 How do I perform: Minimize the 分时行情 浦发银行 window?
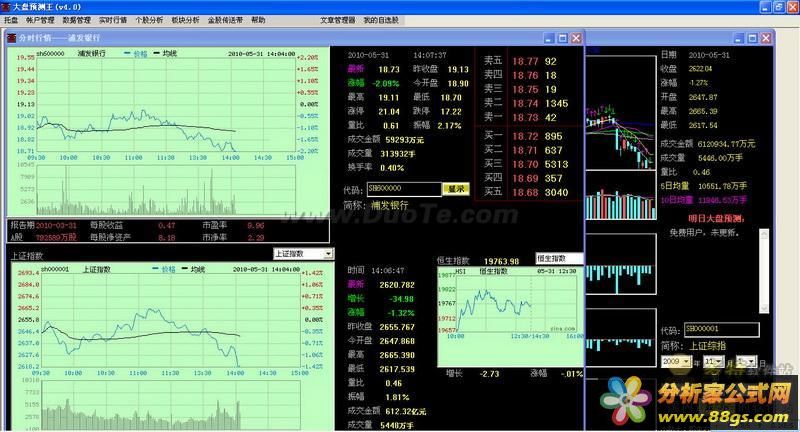point(549,38)
